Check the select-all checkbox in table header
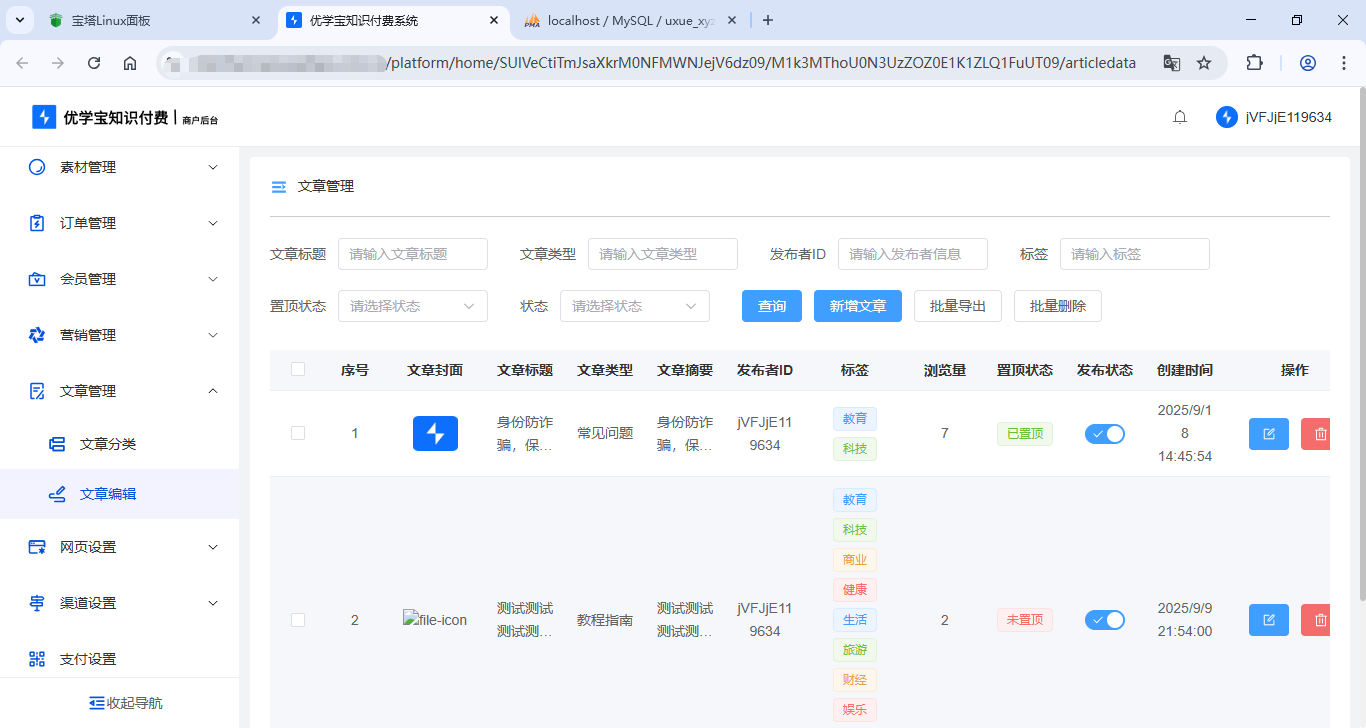 click(x=297, y=369)
